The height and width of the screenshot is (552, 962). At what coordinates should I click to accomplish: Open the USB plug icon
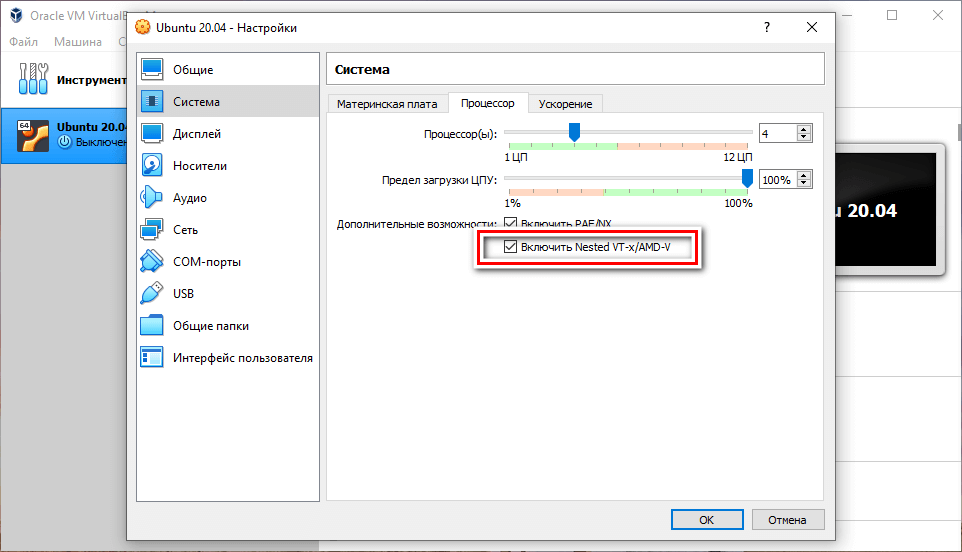click(152, 293)
